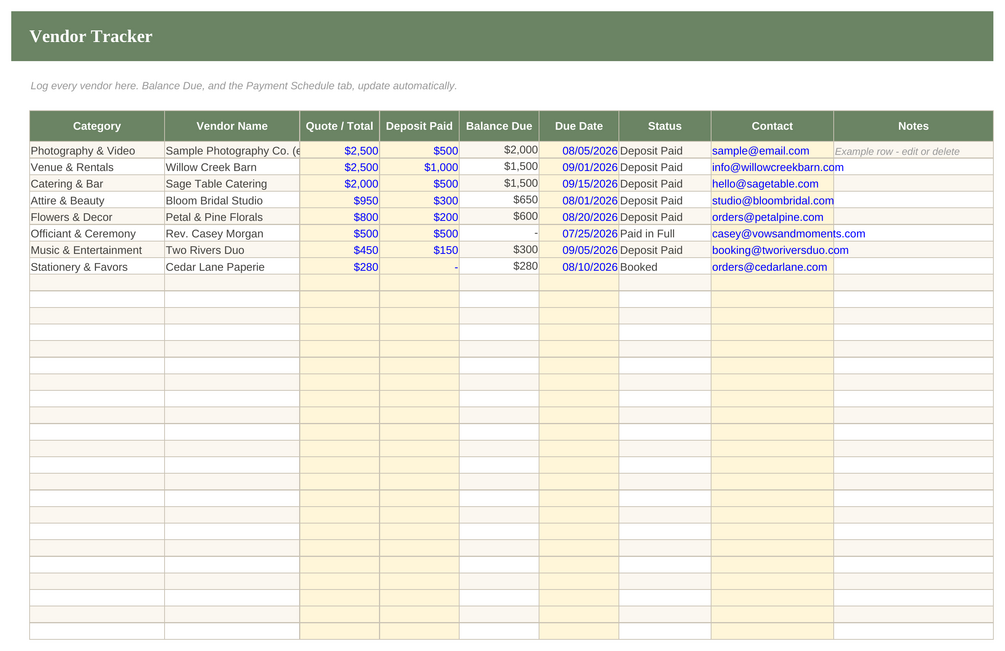Select the Paid in Full status cell

[665, 234]
